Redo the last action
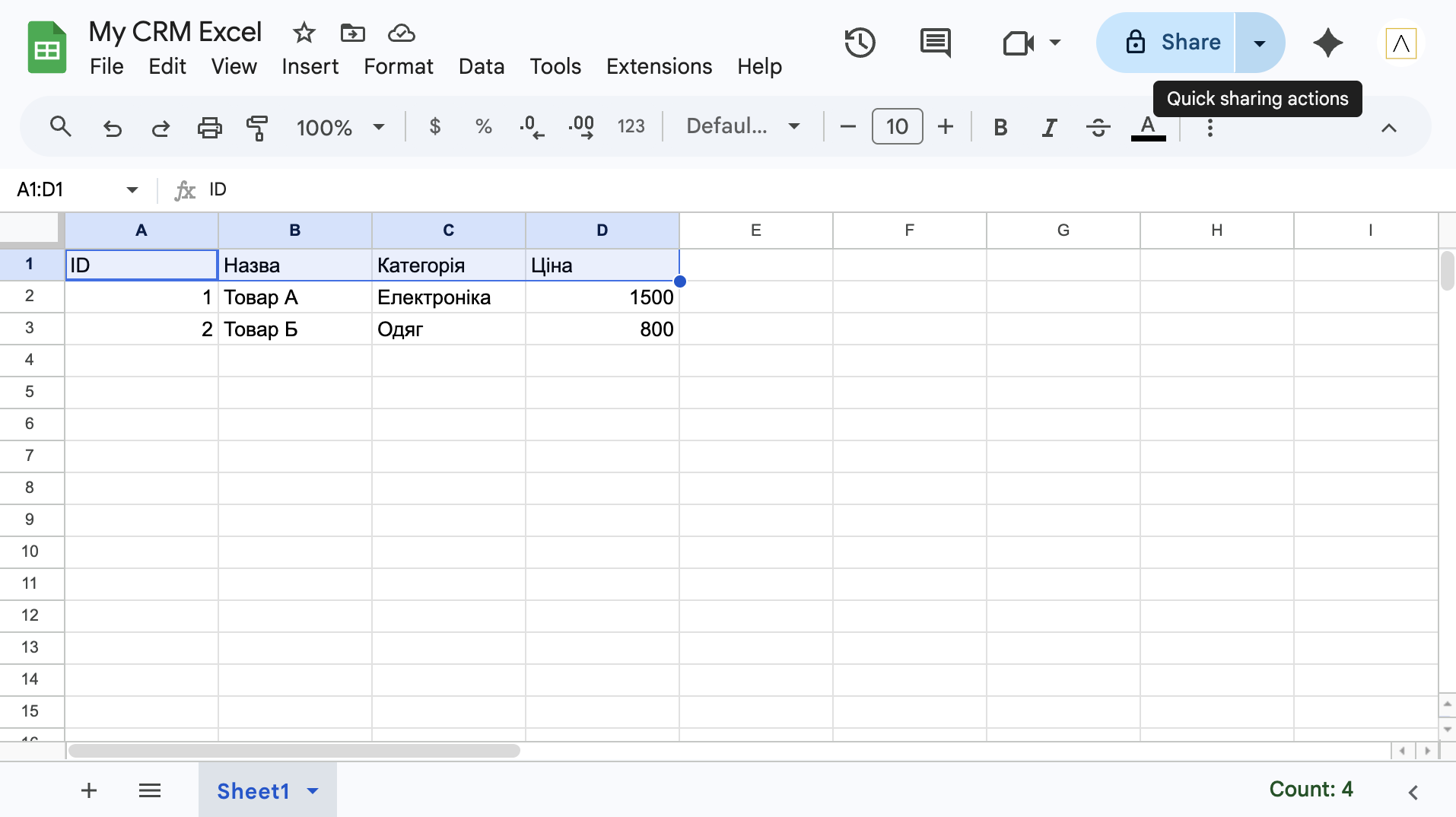 point(161,127)
